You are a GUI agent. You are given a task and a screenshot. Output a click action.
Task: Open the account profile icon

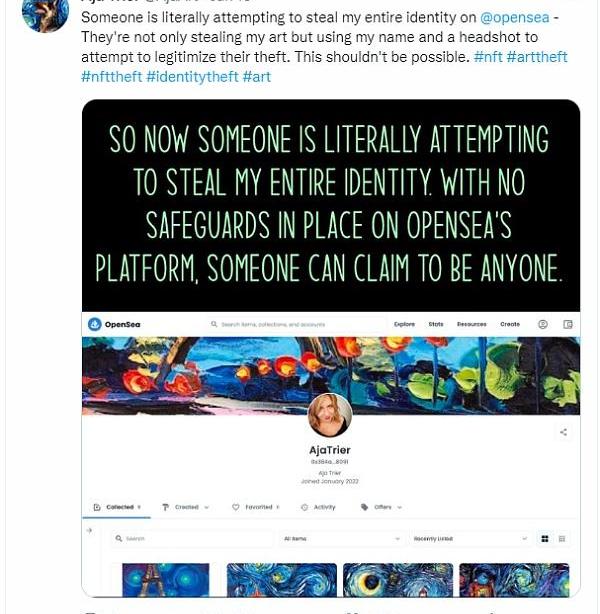(x=542, y=324)
